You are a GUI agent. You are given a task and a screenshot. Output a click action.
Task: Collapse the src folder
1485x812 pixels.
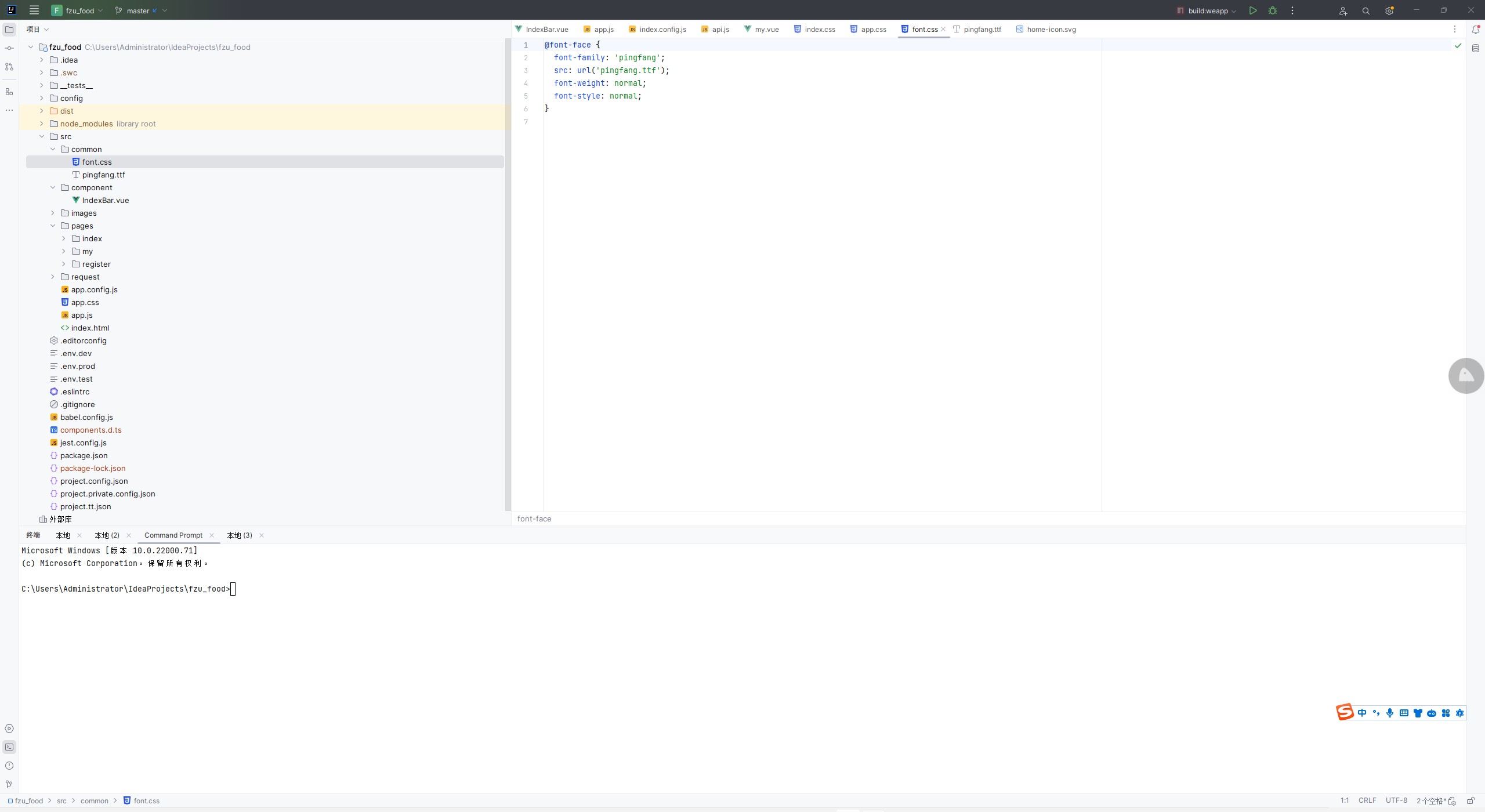pos(42,136)
